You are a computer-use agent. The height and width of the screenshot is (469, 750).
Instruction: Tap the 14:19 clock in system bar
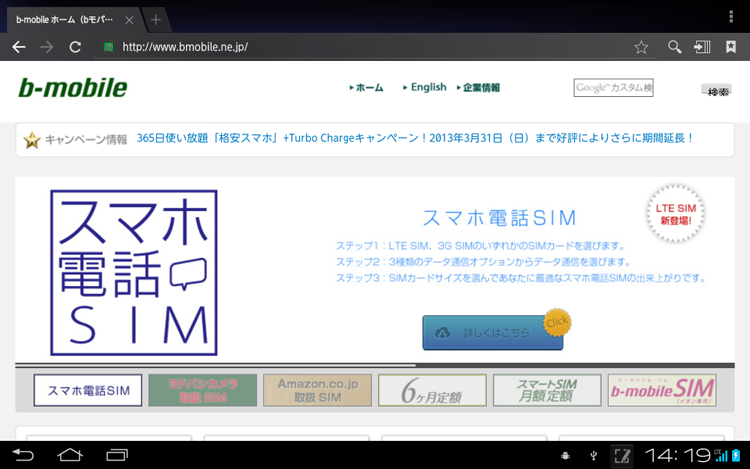pos(678,456)
